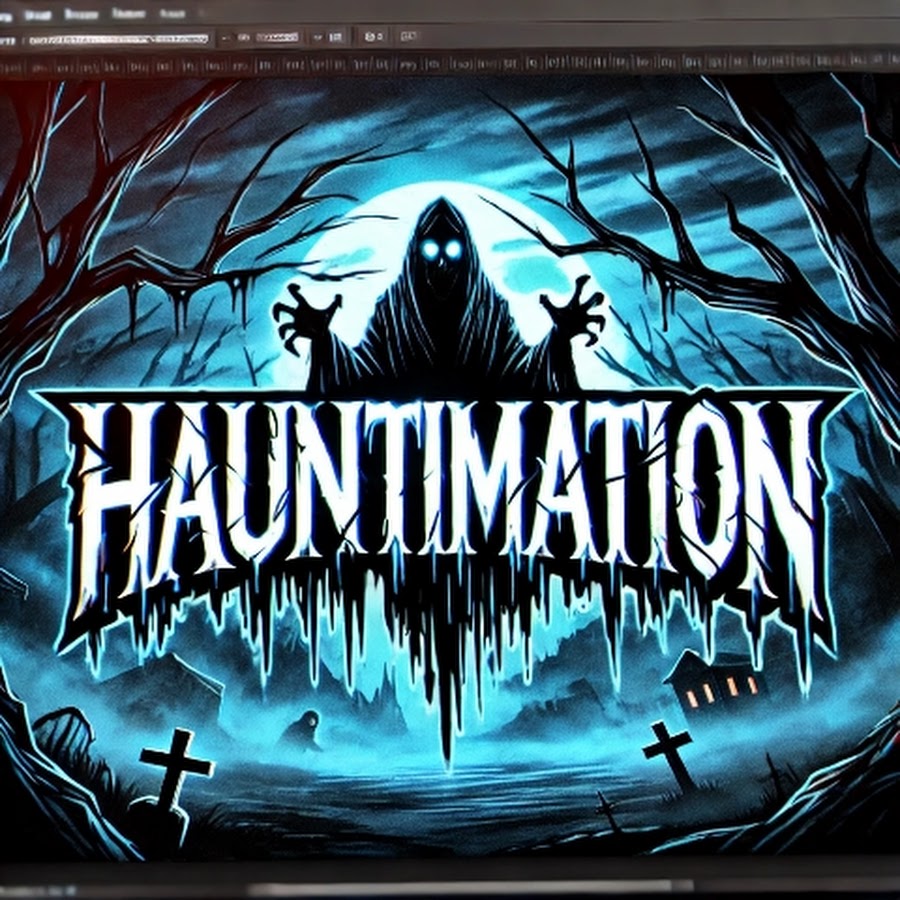Viewport: 900px width, 900px height.
Task: Click the small dash control after the long field
Action: click(227, 38)
